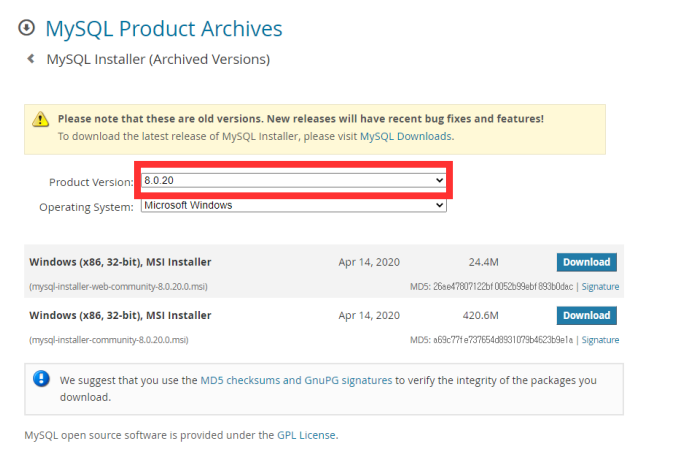Download the 24.4M web-community installer
Viewport: 686px width, 449px height.
click(586, 262)
